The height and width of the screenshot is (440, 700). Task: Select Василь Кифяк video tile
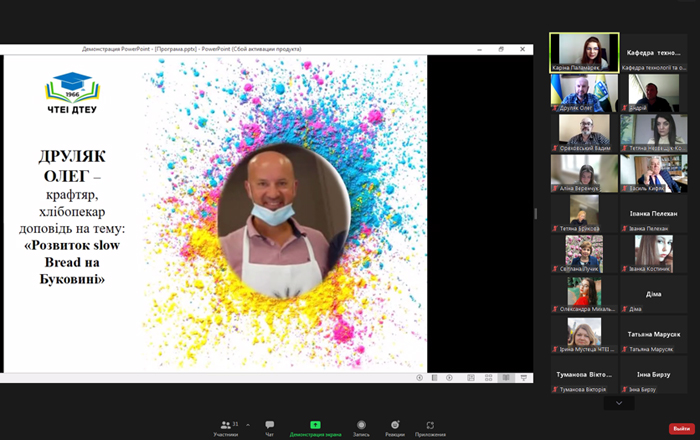[x=654, y=174]
